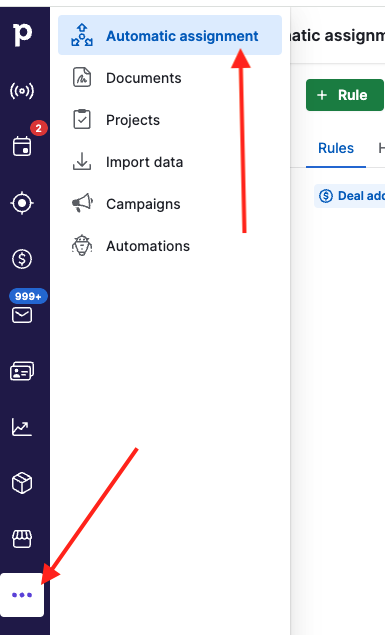
Task: Select Automatic assignment menu item
Action: [x=170, y=35]
